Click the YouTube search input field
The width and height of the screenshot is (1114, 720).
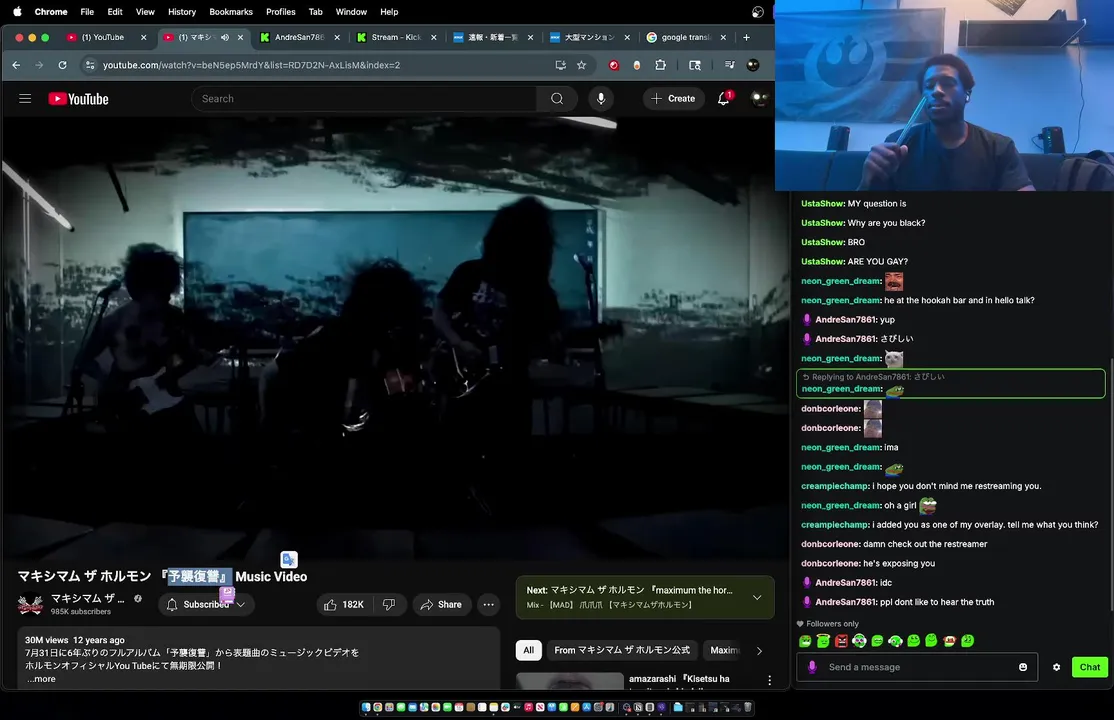(x=364, y=99)
